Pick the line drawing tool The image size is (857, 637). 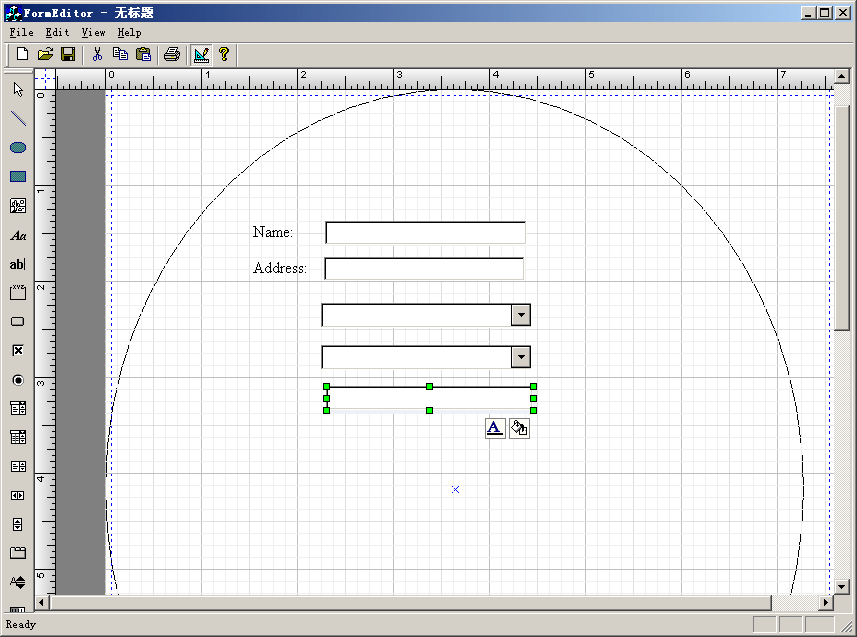[x=18, y=119]
